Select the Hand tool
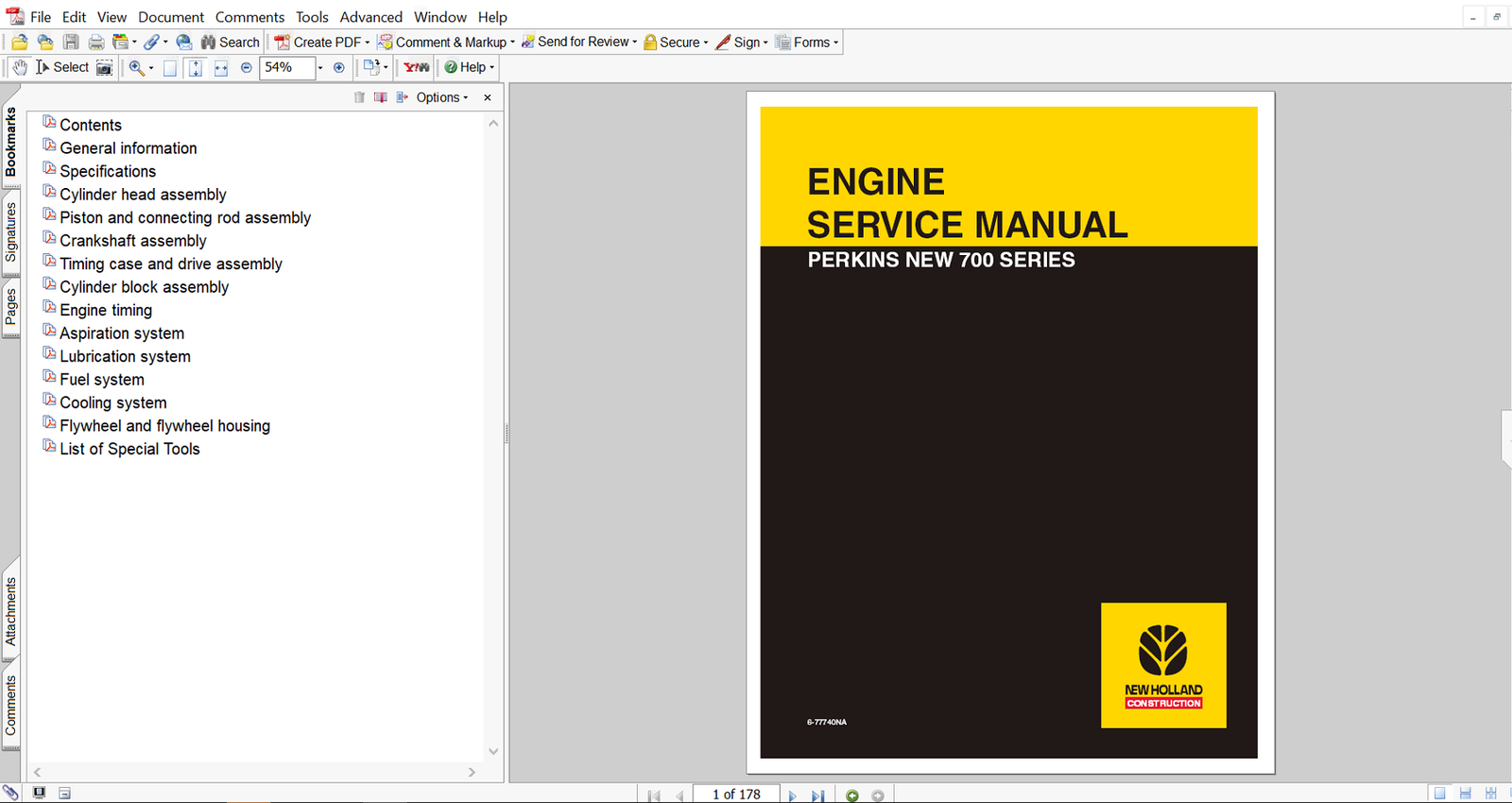This screenshot has width=1512, height=803. point(20,67)
